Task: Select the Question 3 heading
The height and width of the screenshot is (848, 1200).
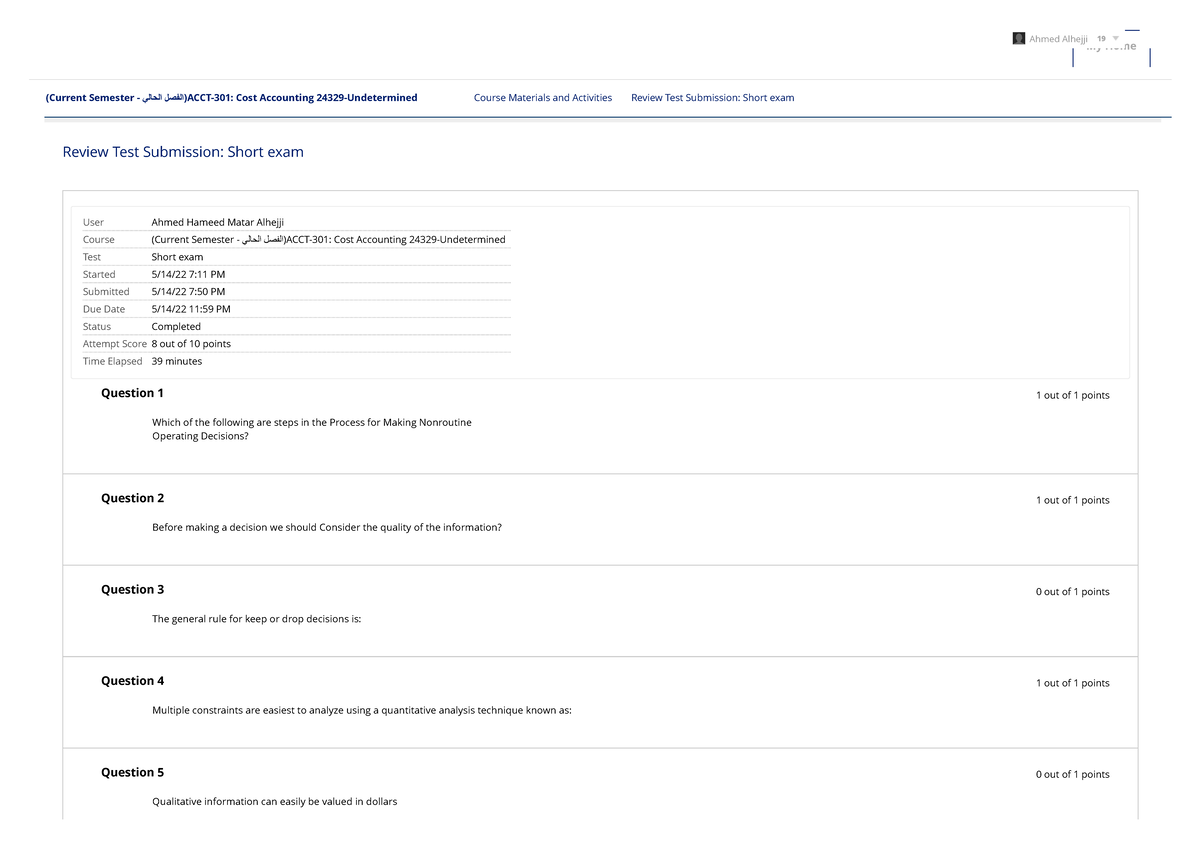Action: (x=132, y=589)
